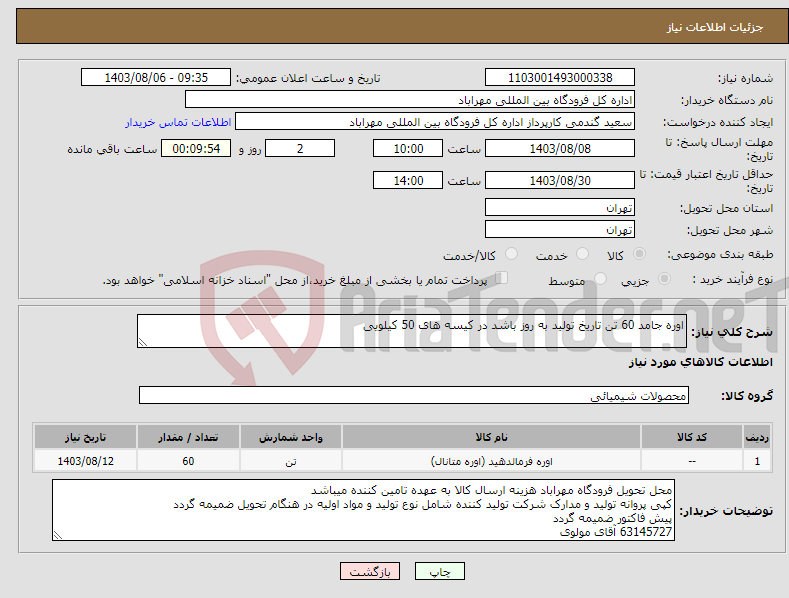
Task: Click the row number cell 1
Action: (x=757, y=461)
